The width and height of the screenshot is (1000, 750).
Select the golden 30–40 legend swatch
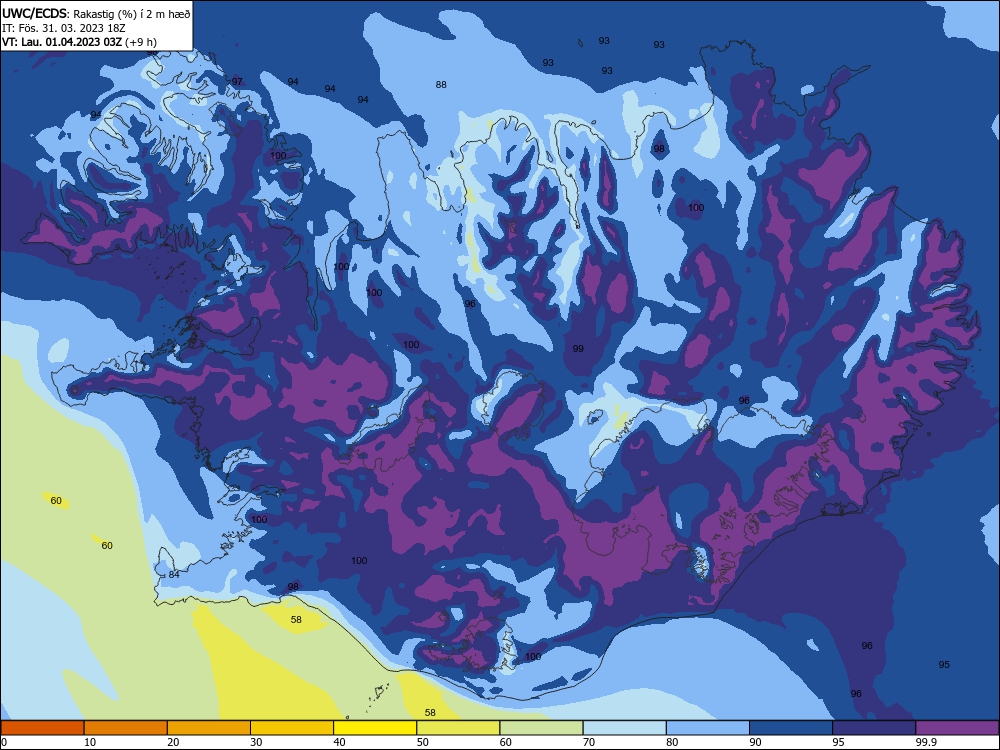[x=292, y=728]
